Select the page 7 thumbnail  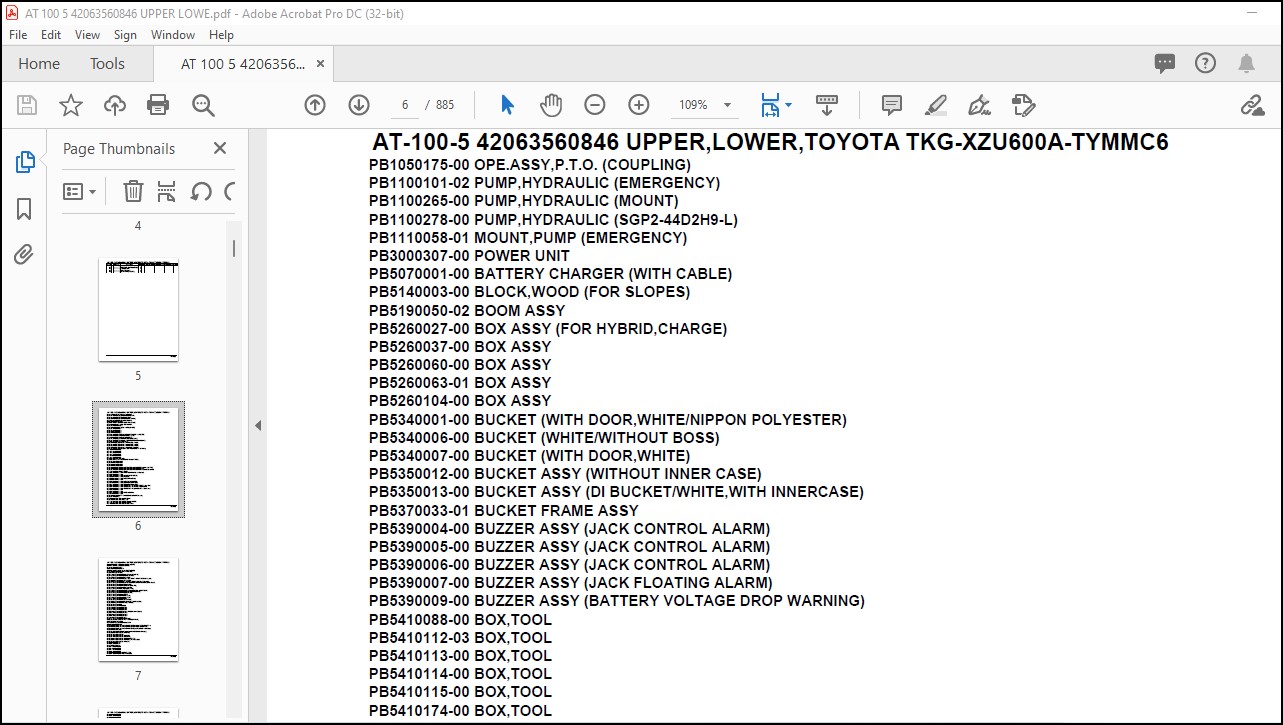138,609
